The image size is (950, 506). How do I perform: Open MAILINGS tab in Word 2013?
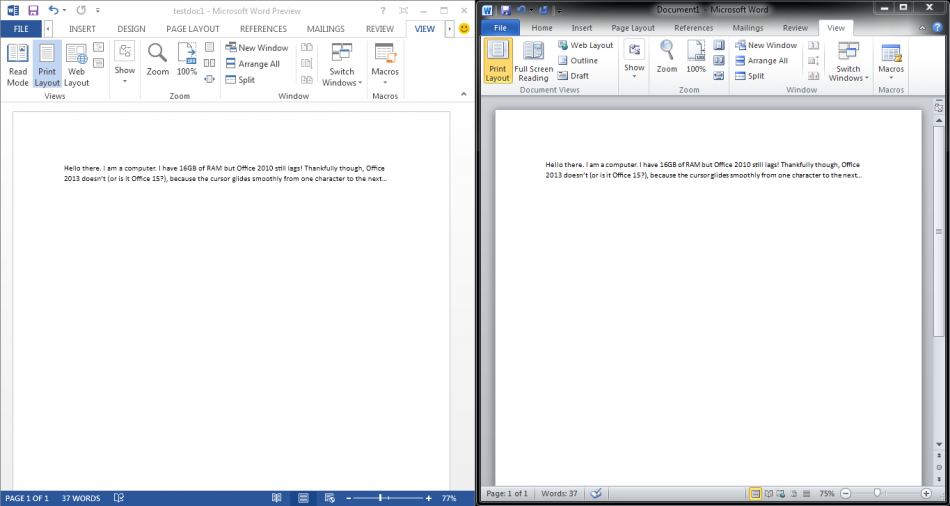tap(325, 28)
